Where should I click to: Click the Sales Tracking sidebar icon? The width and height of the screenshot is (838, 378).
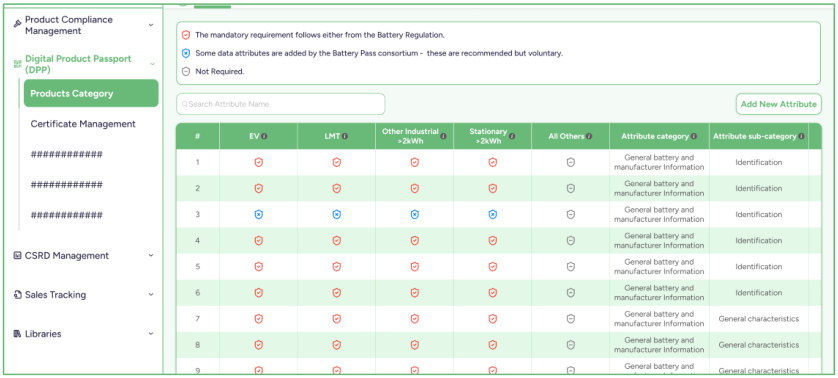17,295
